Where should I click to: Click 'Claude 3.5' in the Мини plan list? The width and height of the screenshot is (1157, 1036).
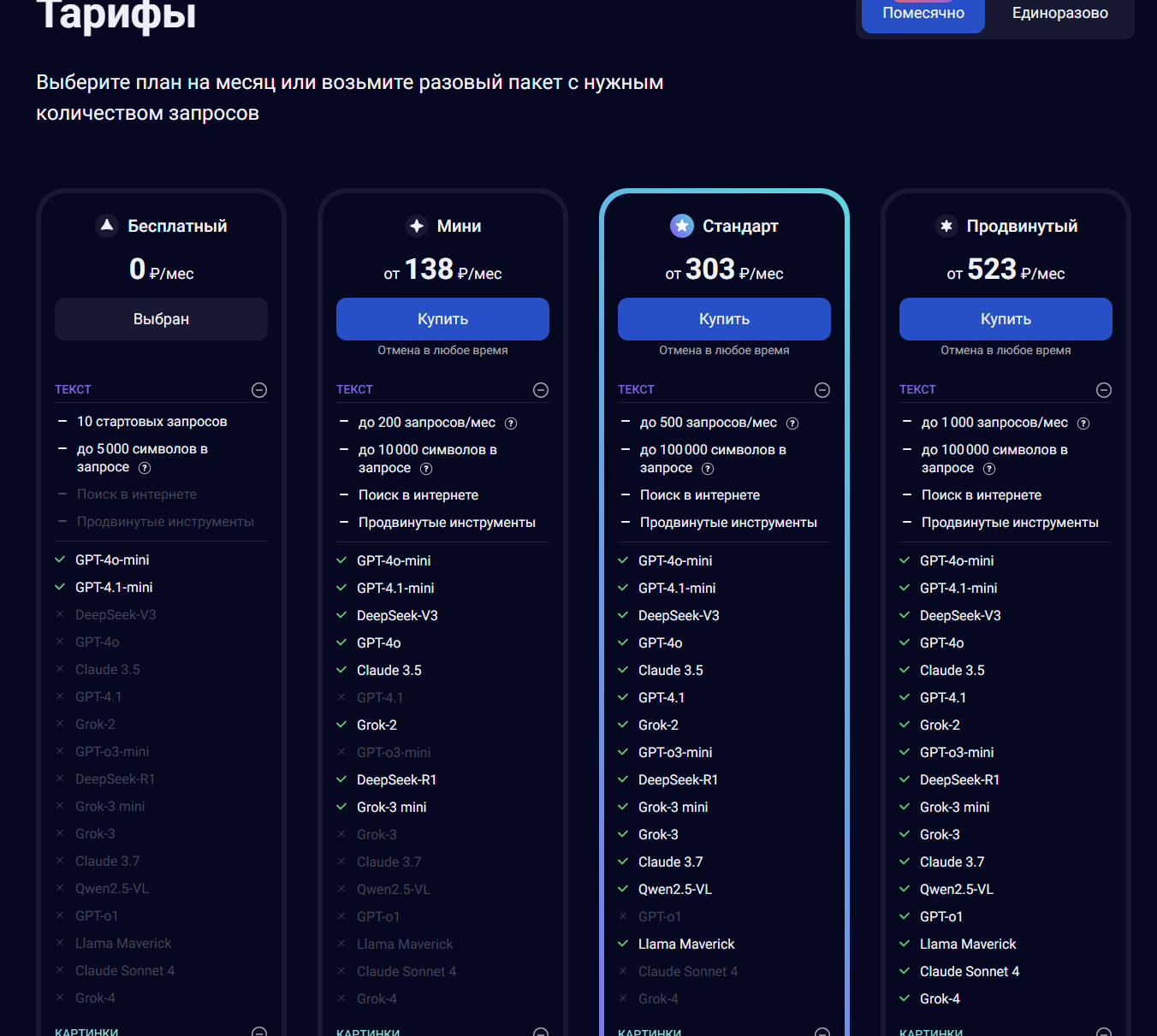[x=389, y=670]
